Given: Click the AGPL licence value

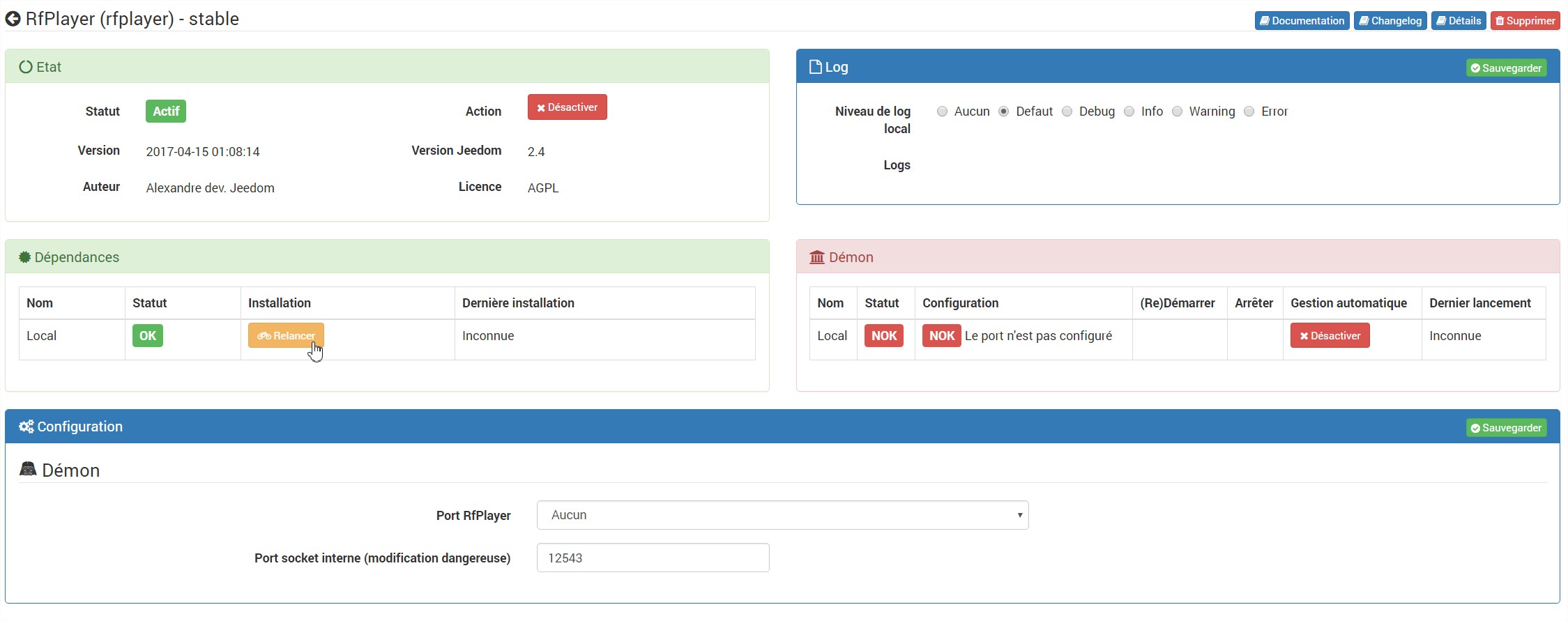Looking at the screenshot, I should click(543, 188).
